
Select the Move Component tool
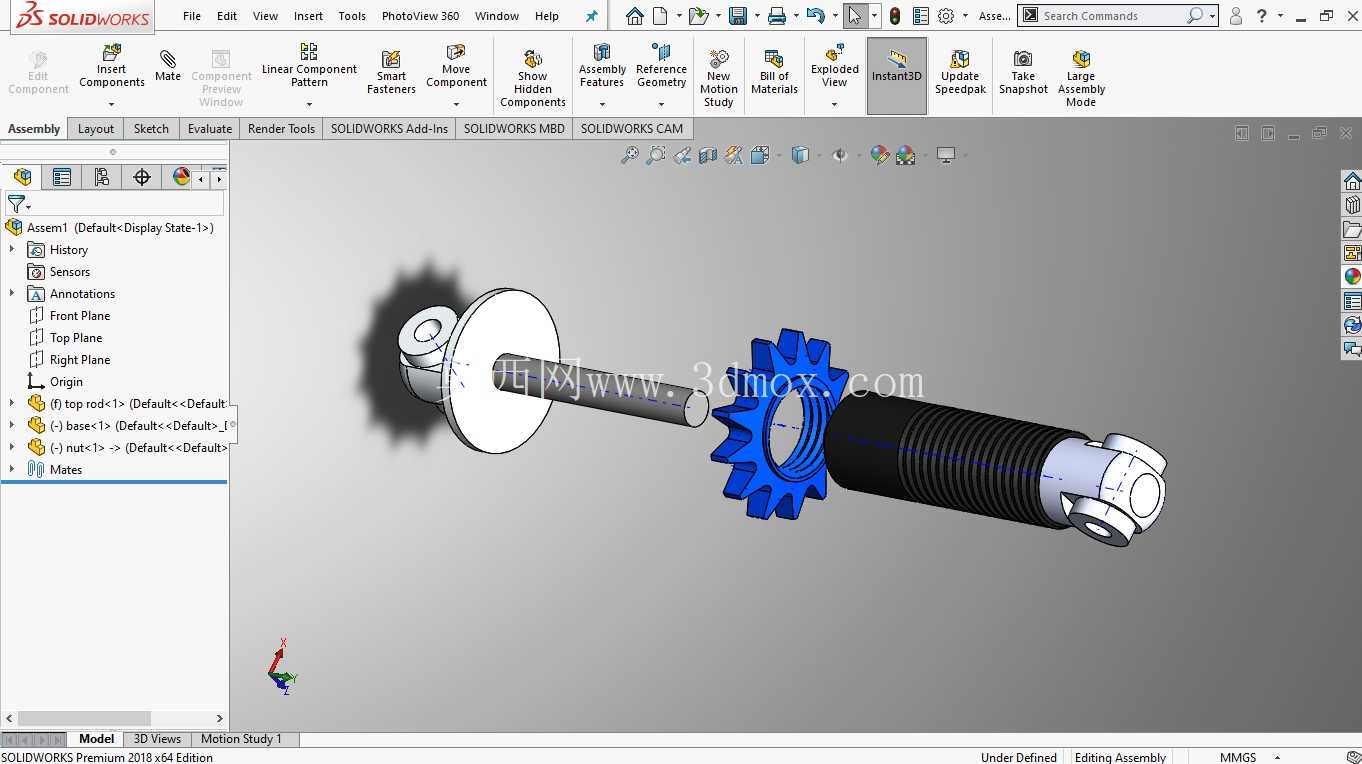456,66
